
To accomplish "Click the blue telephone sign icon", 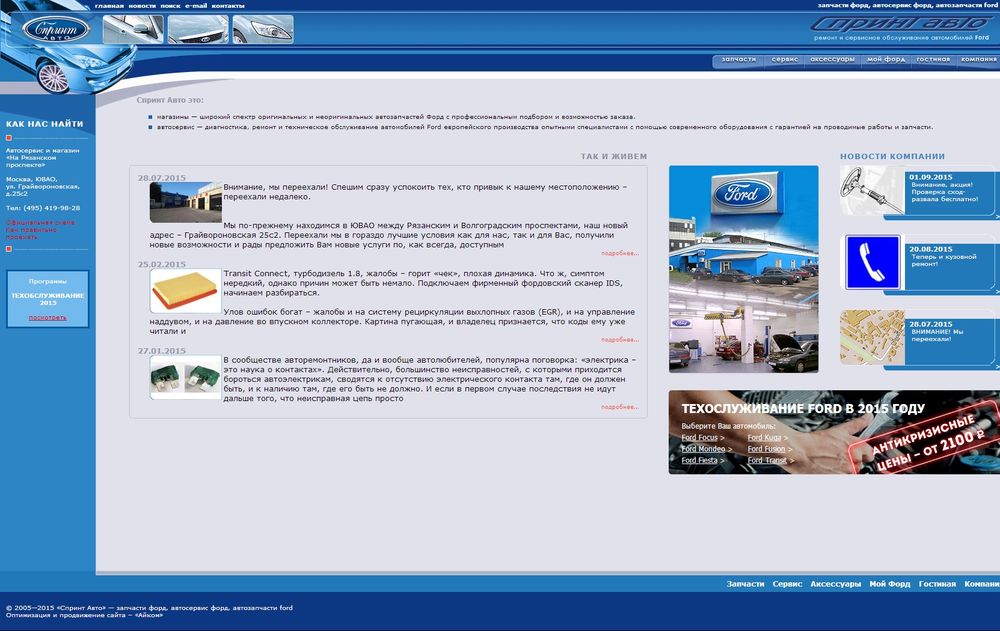I will pyautogui.click(x=872, y=262).
